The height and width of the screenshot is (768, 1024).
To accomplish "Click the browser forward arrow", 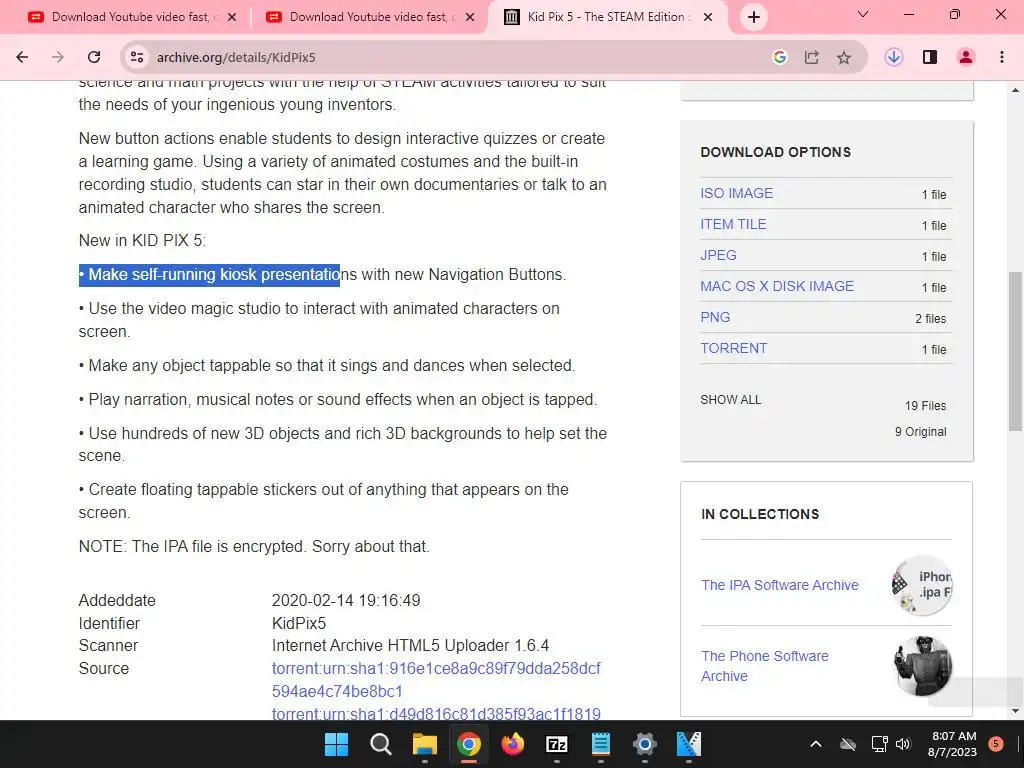I will click(x=58, y=57).
